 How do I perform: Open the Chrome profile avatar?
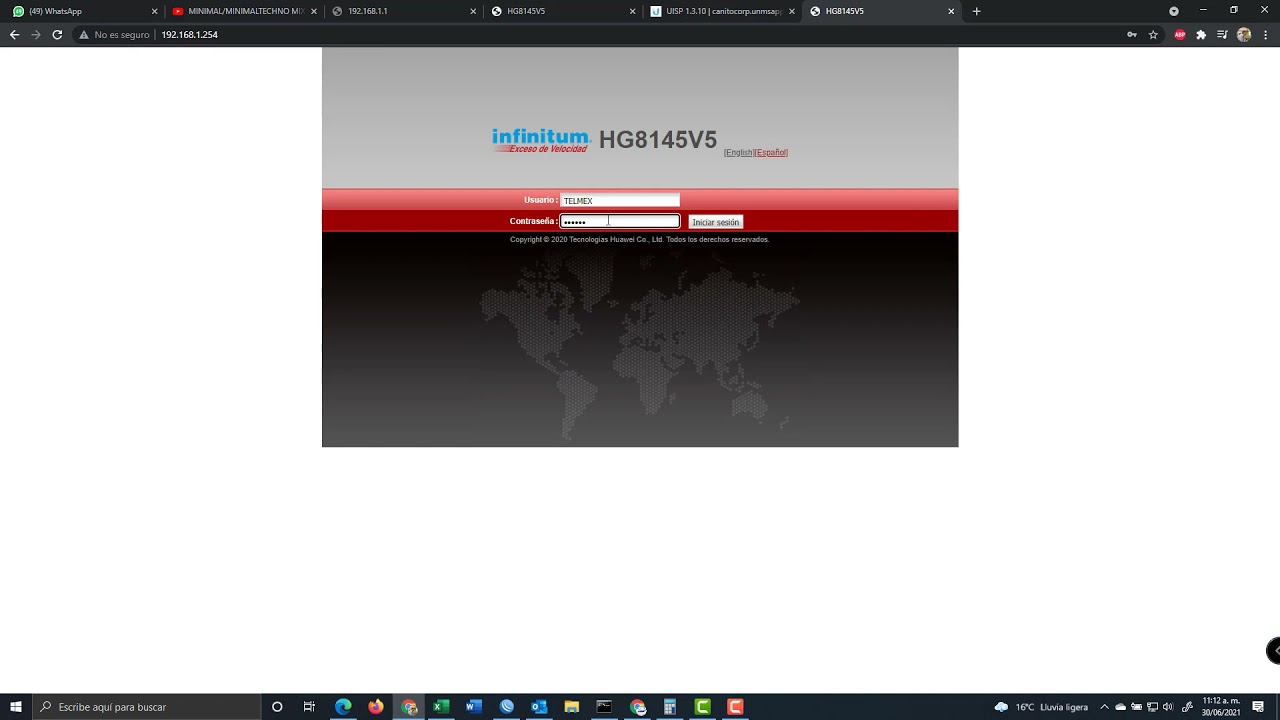click(x=1244, y=34)
